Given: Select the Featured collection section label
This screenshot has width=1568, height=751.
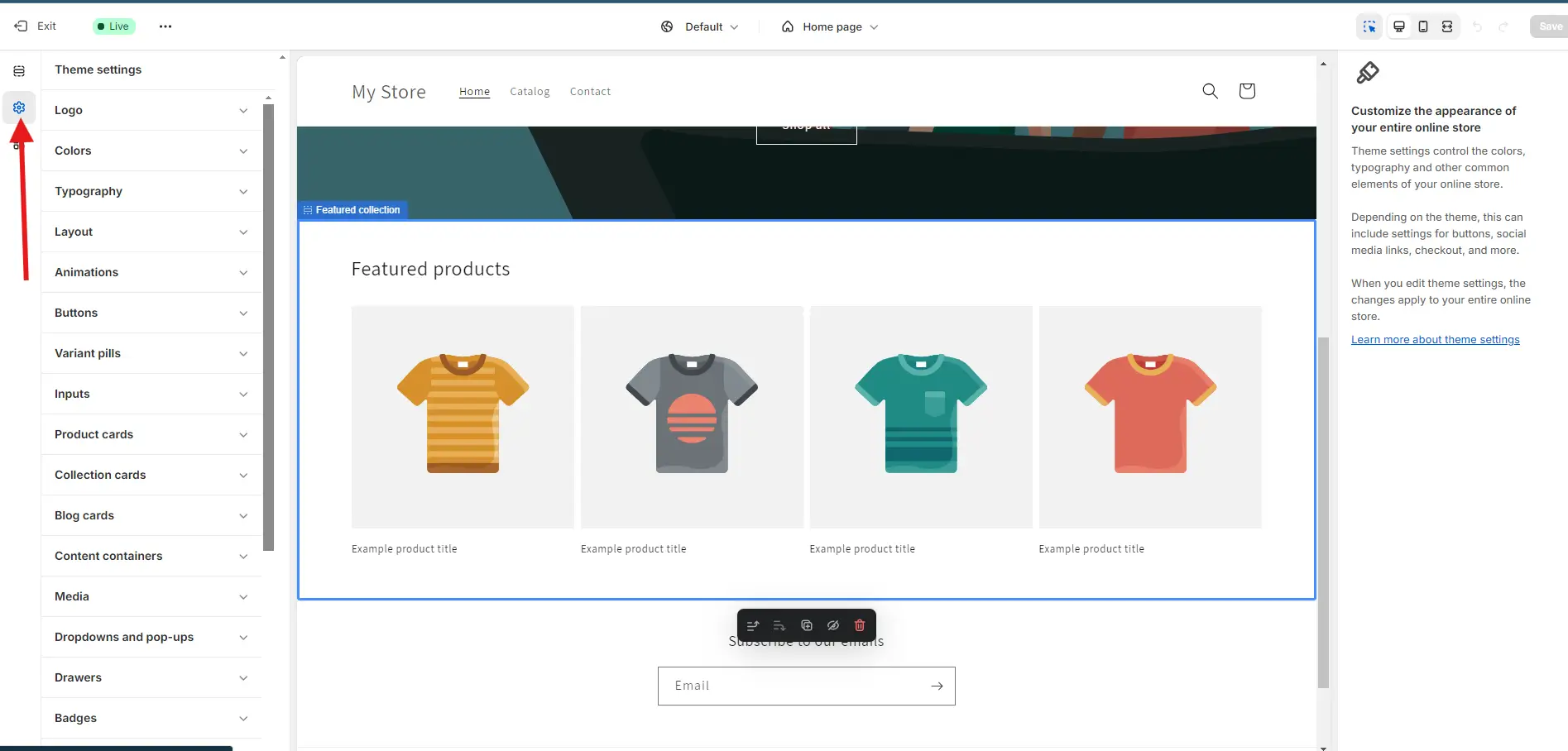Looking at the screenshot, I should tap(352, 210).
